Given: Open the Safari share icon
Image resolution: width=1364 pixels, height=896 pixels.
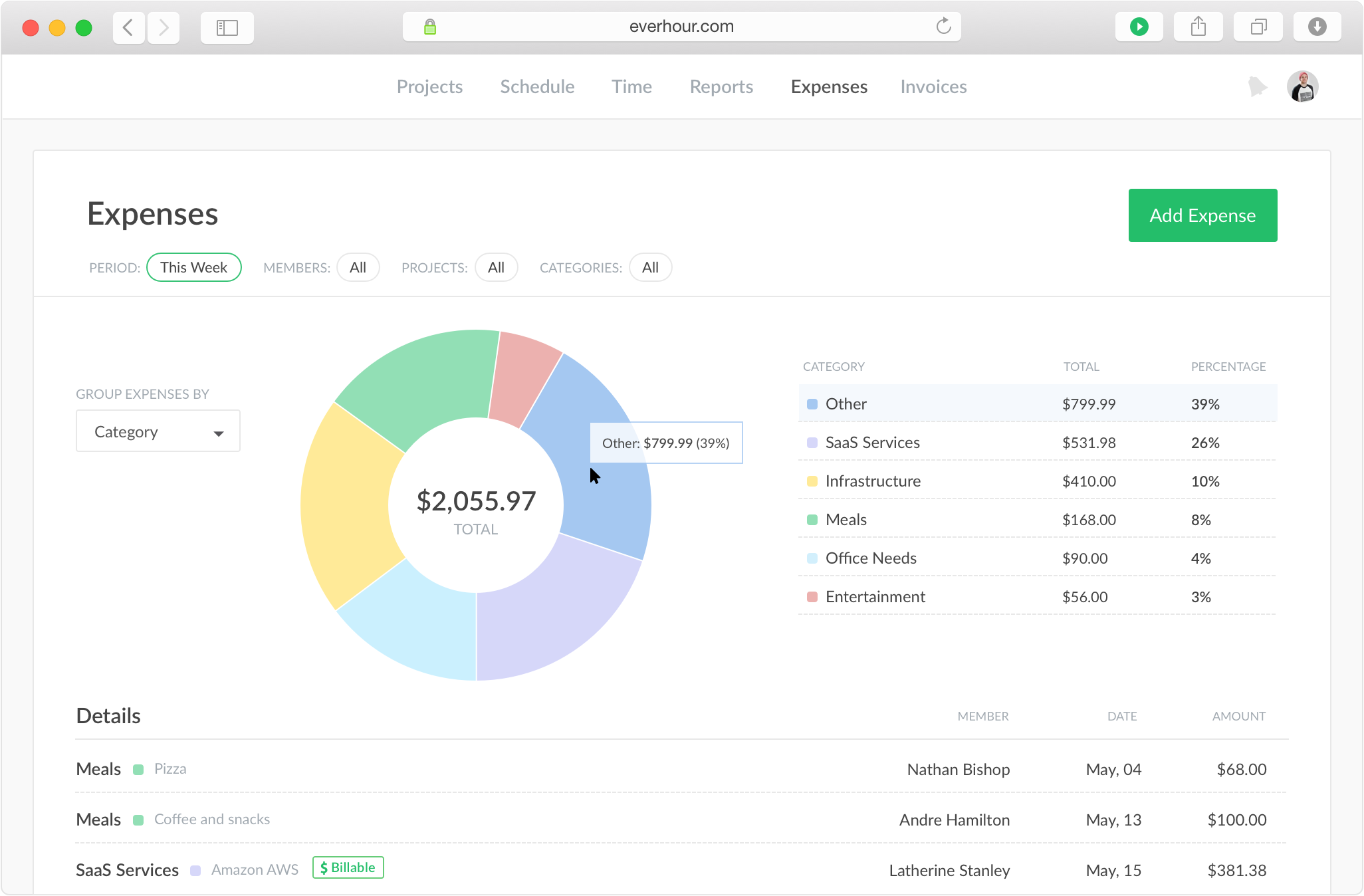Looking at the screenshot, I should tap(1198, 27).
